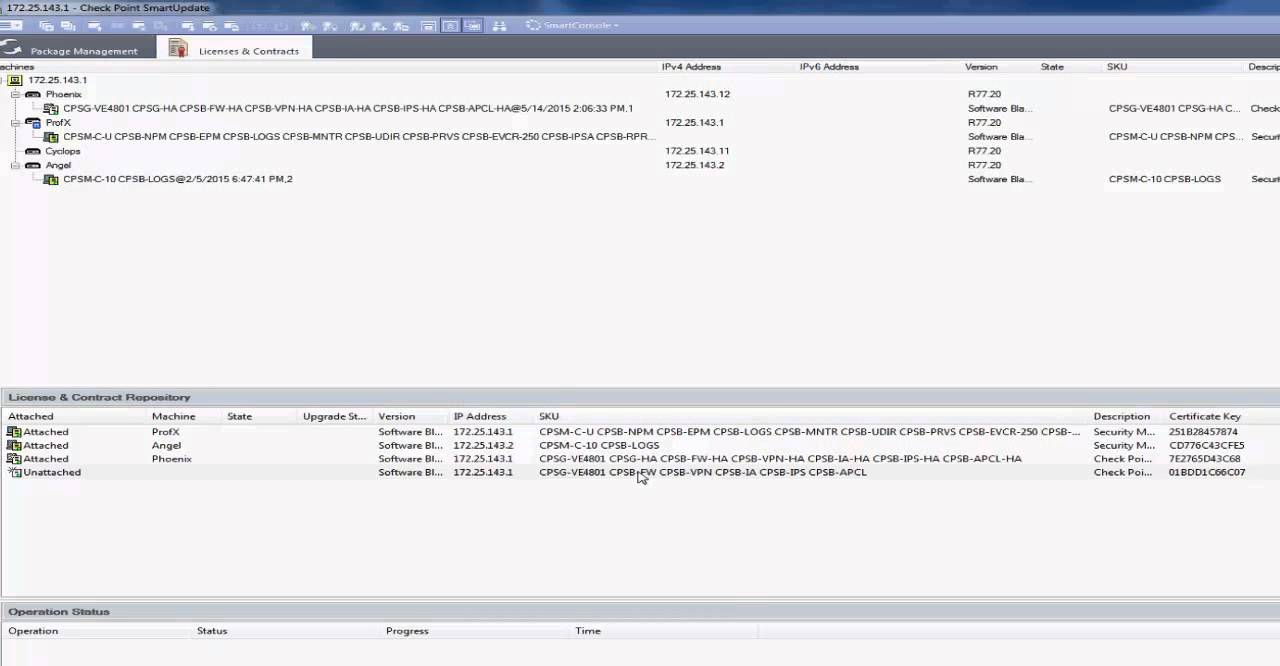1280x666 pixels.
Task: Select root node 172.25.143.1 in tree
Action: pos(57,80)
